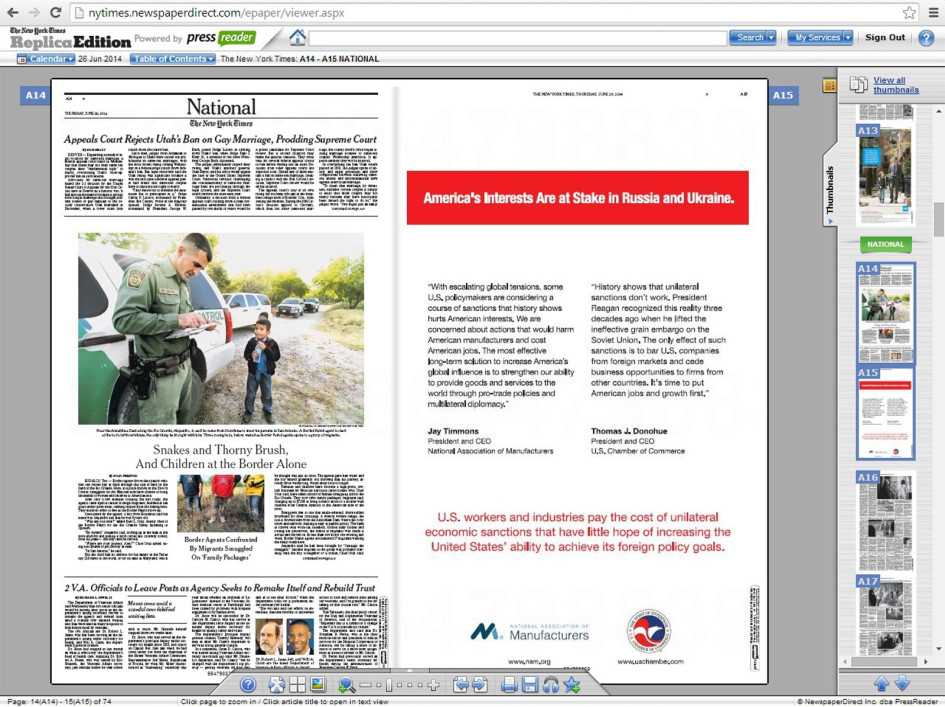Expand Table of Contents dropdown
Image resolution: width=945 pixels, height=707 pixels.
(x=172, y=59)
